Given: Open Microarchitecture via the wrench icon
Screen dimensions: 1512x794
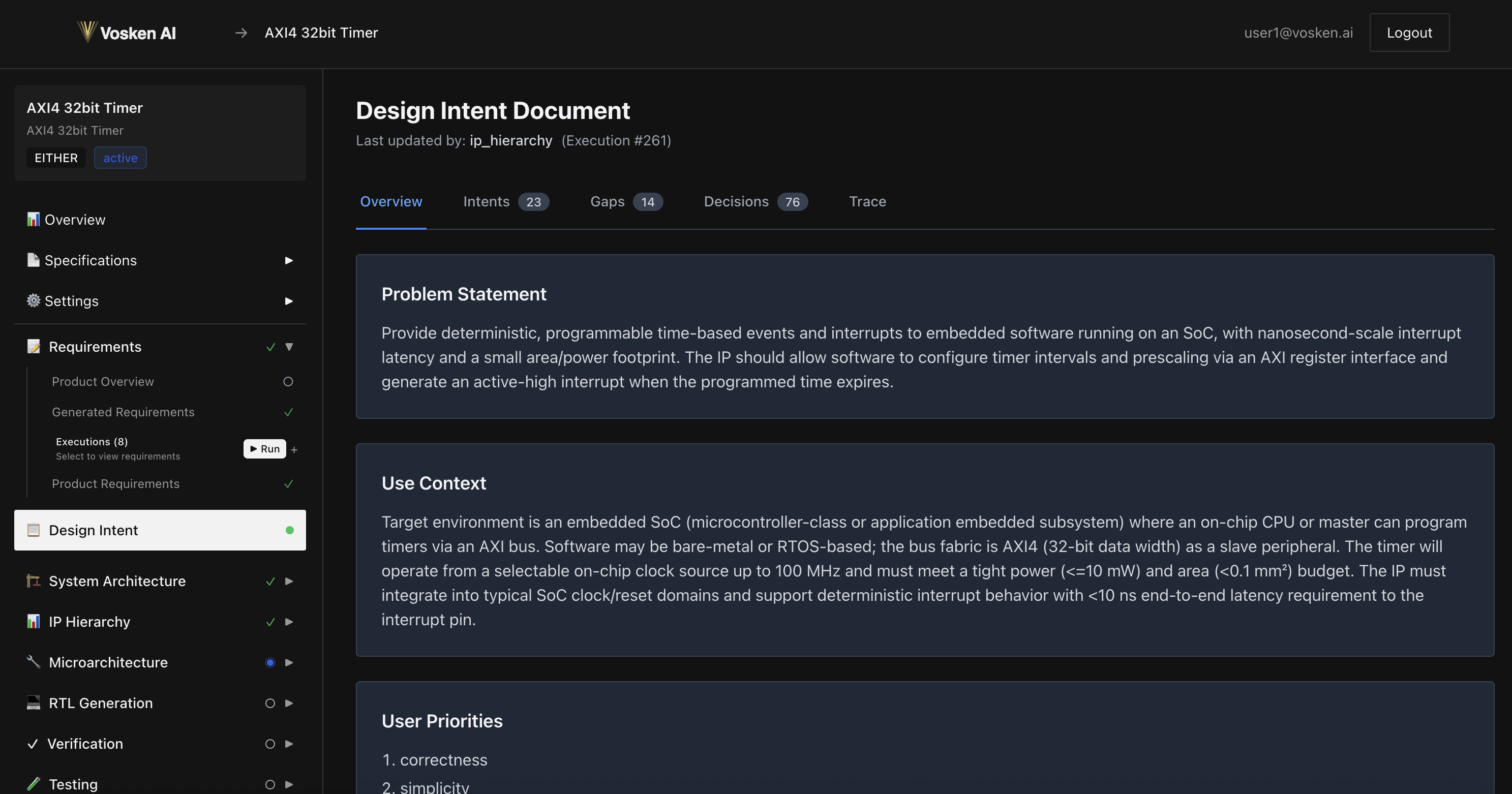Looking at the screenshot, I should coord(33,662).
